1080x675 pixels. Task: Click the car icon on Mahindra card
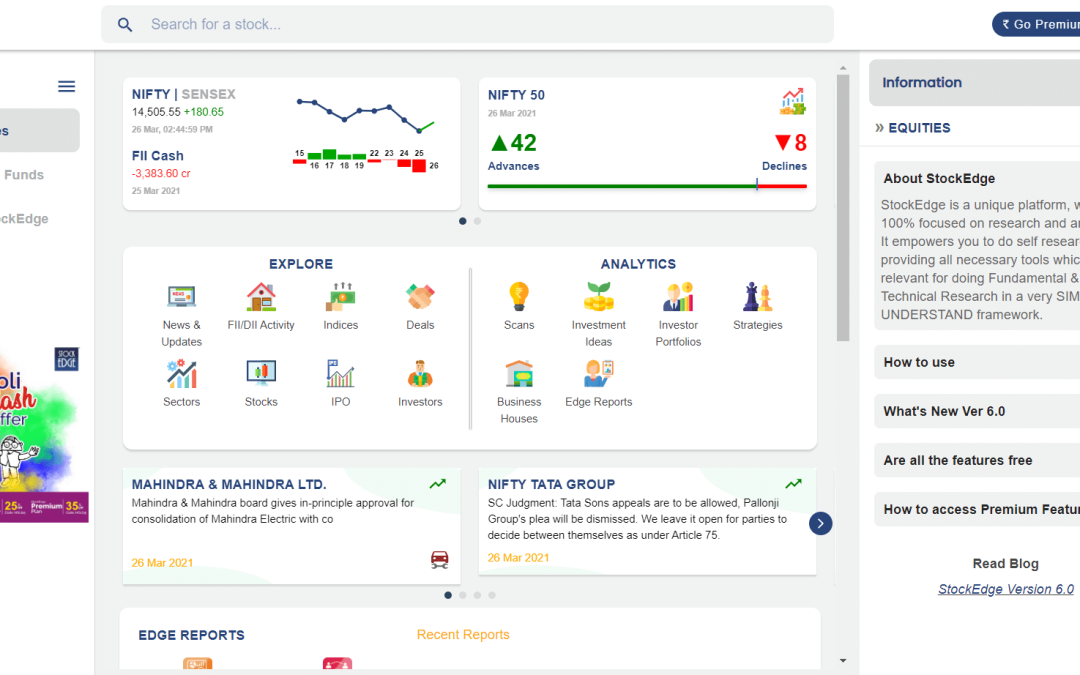pyautogui.click(x=439, y=559)
